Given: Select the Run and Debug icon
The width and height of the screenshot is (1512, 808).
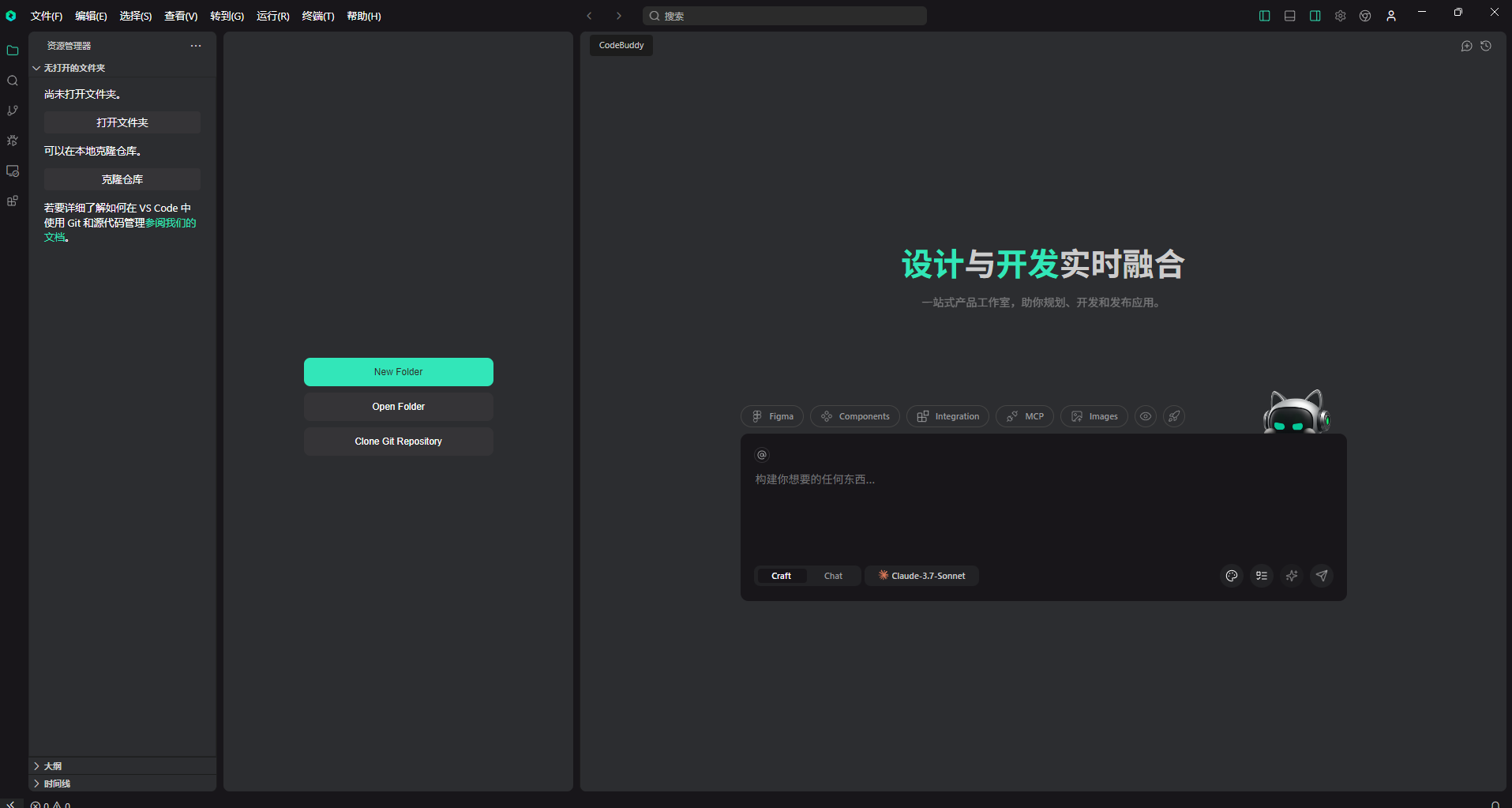Looking at the screenshot, I should click(12, 140).
